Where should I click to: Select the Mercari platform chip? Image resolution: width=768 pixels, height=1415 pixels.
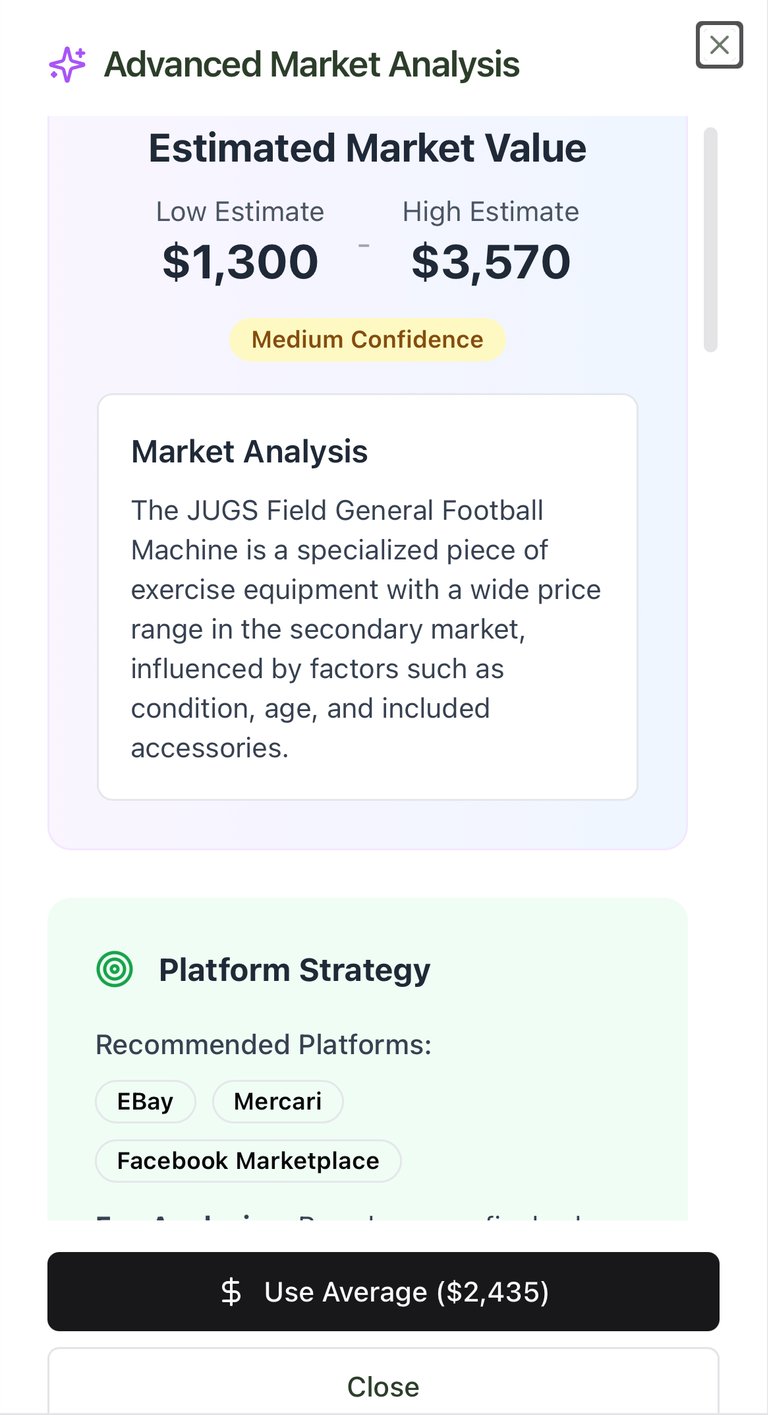pos(277,1102)
